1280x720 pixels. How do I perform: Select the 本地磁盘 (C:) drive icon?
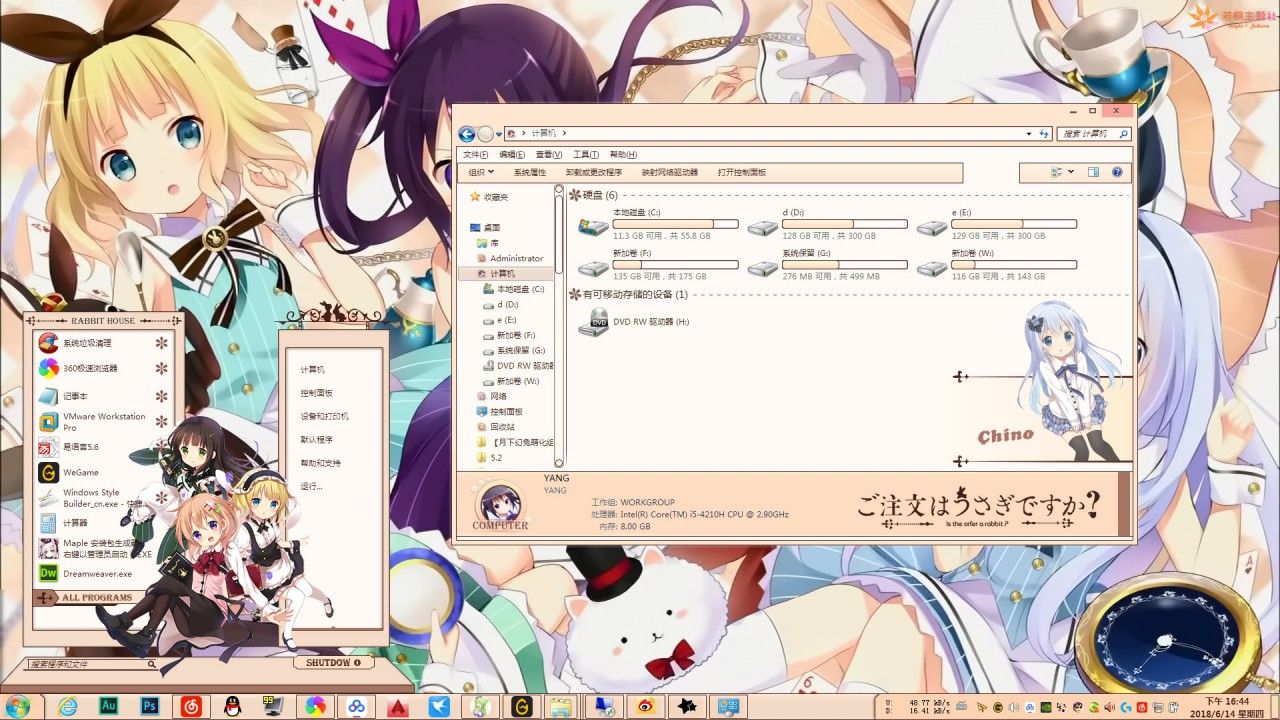593,227
